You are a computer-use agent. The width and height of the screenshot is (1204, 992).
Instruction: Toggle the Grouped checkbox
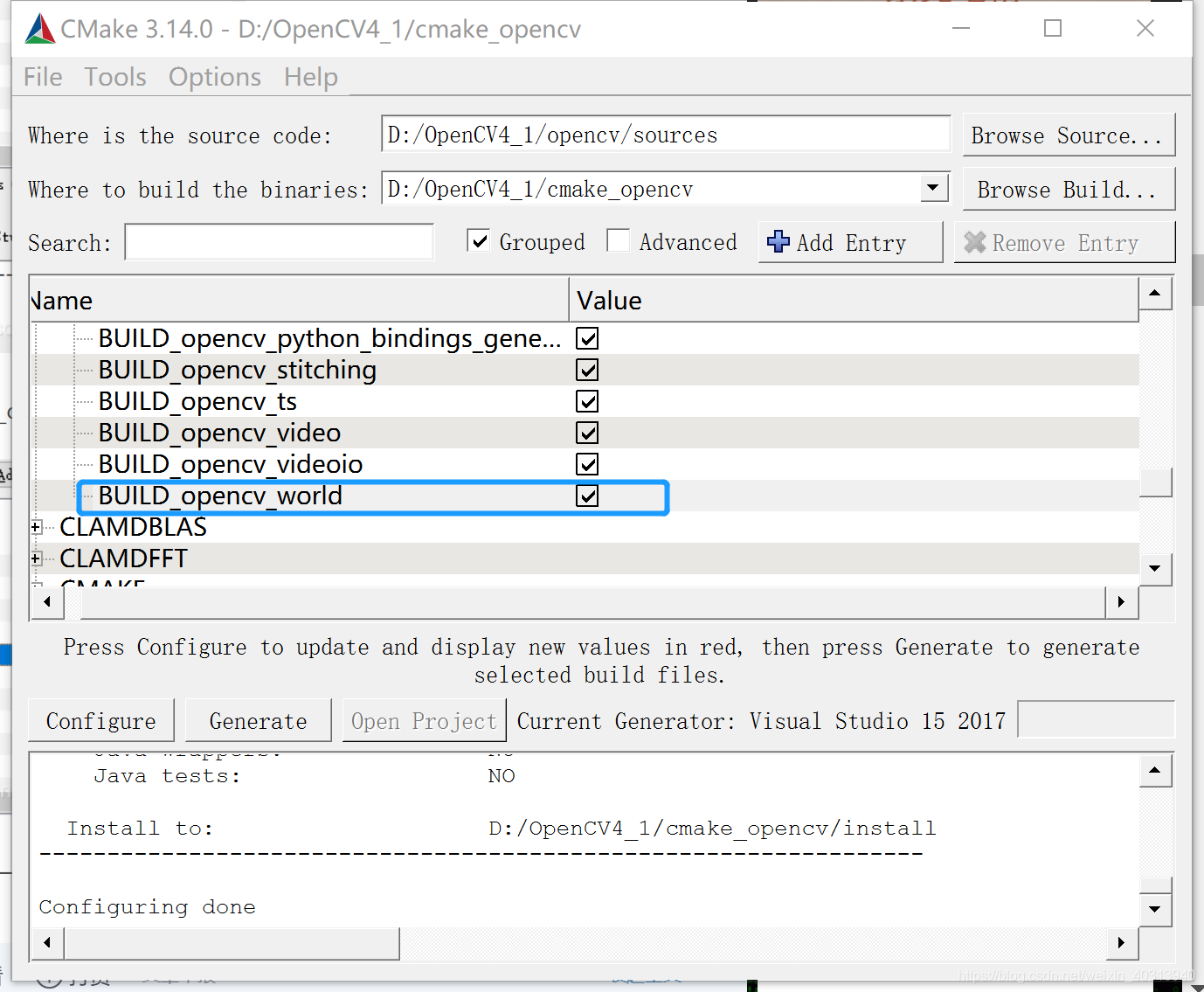pos(479,240)
